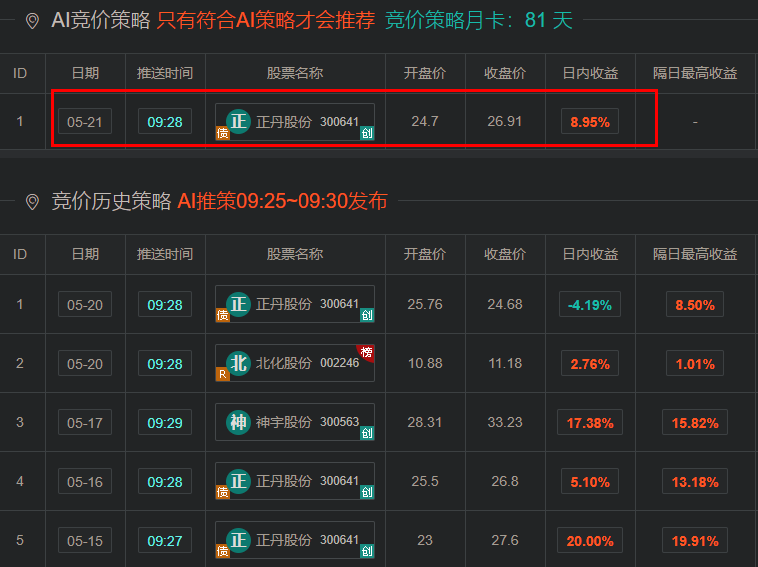Click the 正 stock logo in the 05-21 row
Viewport: 758px width, 567px height.
(238, 121)
